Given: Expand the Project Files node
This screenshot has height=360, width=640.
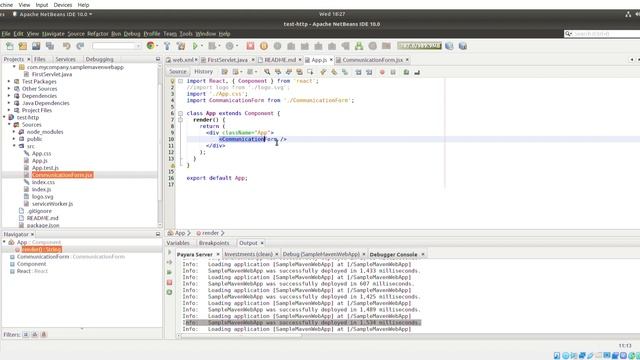Looking at the screenshot, I should click(x=9, y=110).
